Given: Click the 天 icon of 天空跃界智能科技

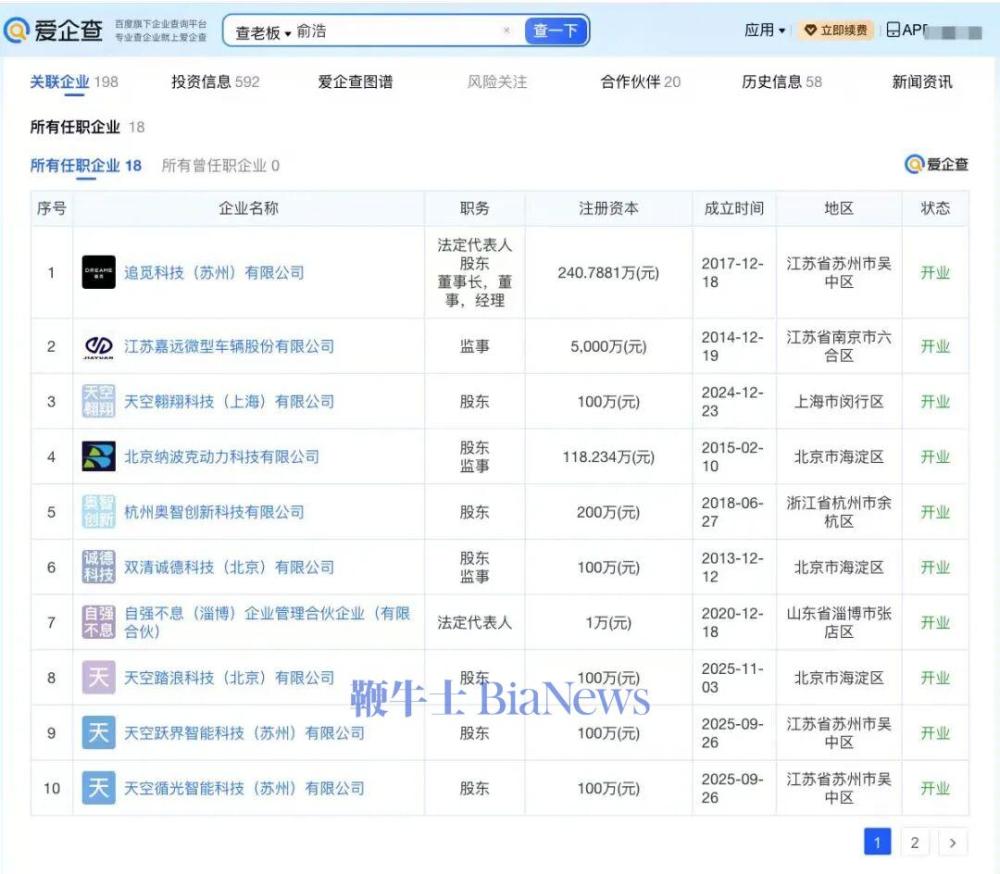Looking at the screenshot, I should pos(99,733).
